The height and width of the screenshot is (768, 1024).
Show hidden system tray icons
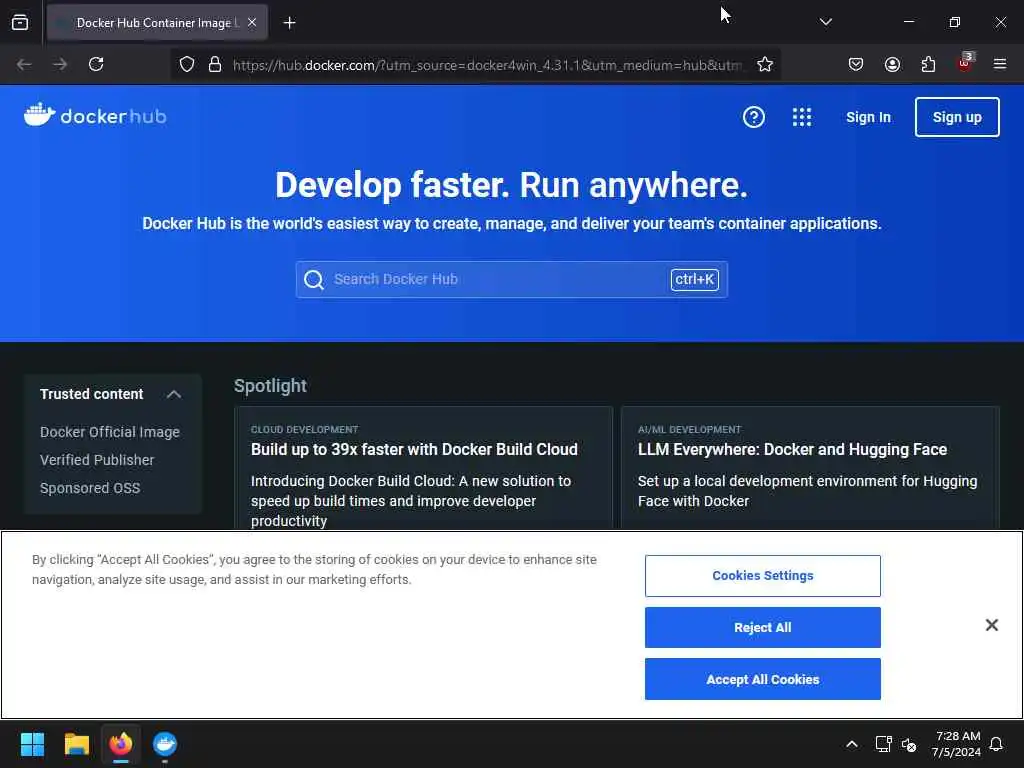point(852,744)
